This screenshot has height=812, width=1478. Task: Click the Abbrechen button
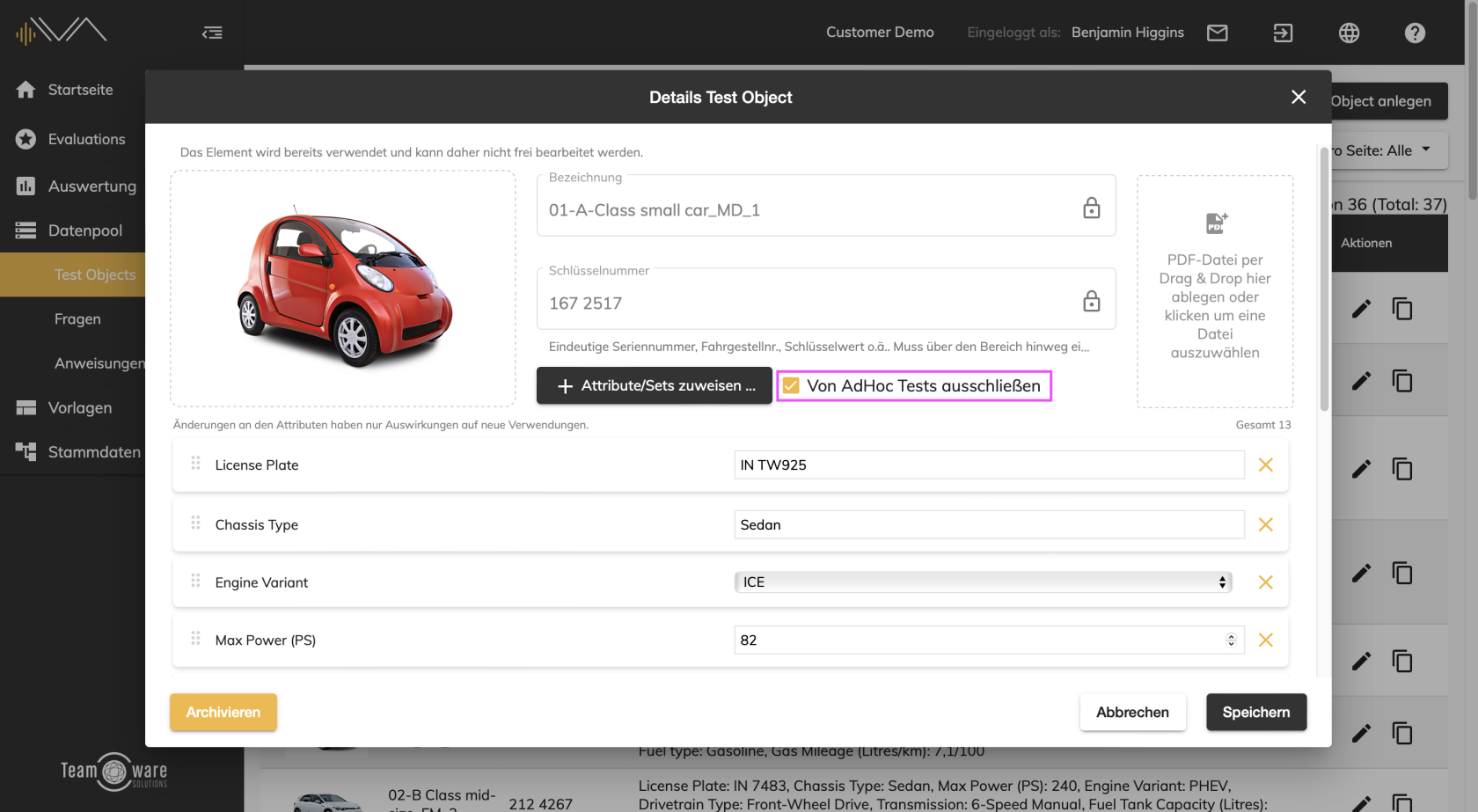[x=1133, y=712]
